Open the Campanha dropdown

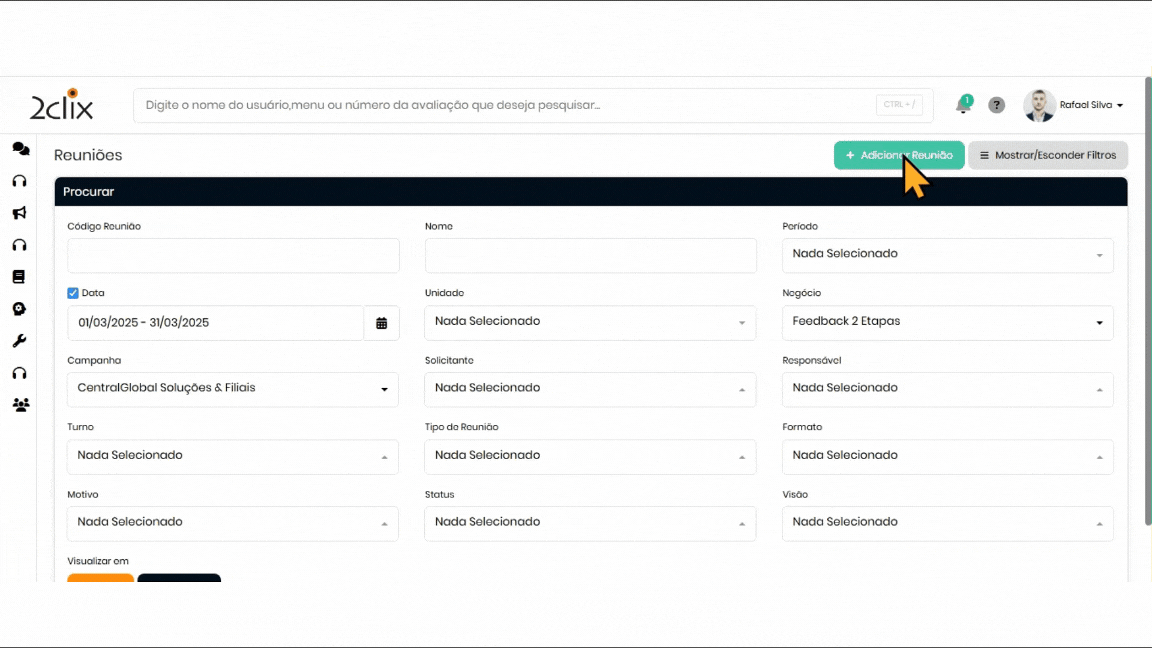pos(232,389)
